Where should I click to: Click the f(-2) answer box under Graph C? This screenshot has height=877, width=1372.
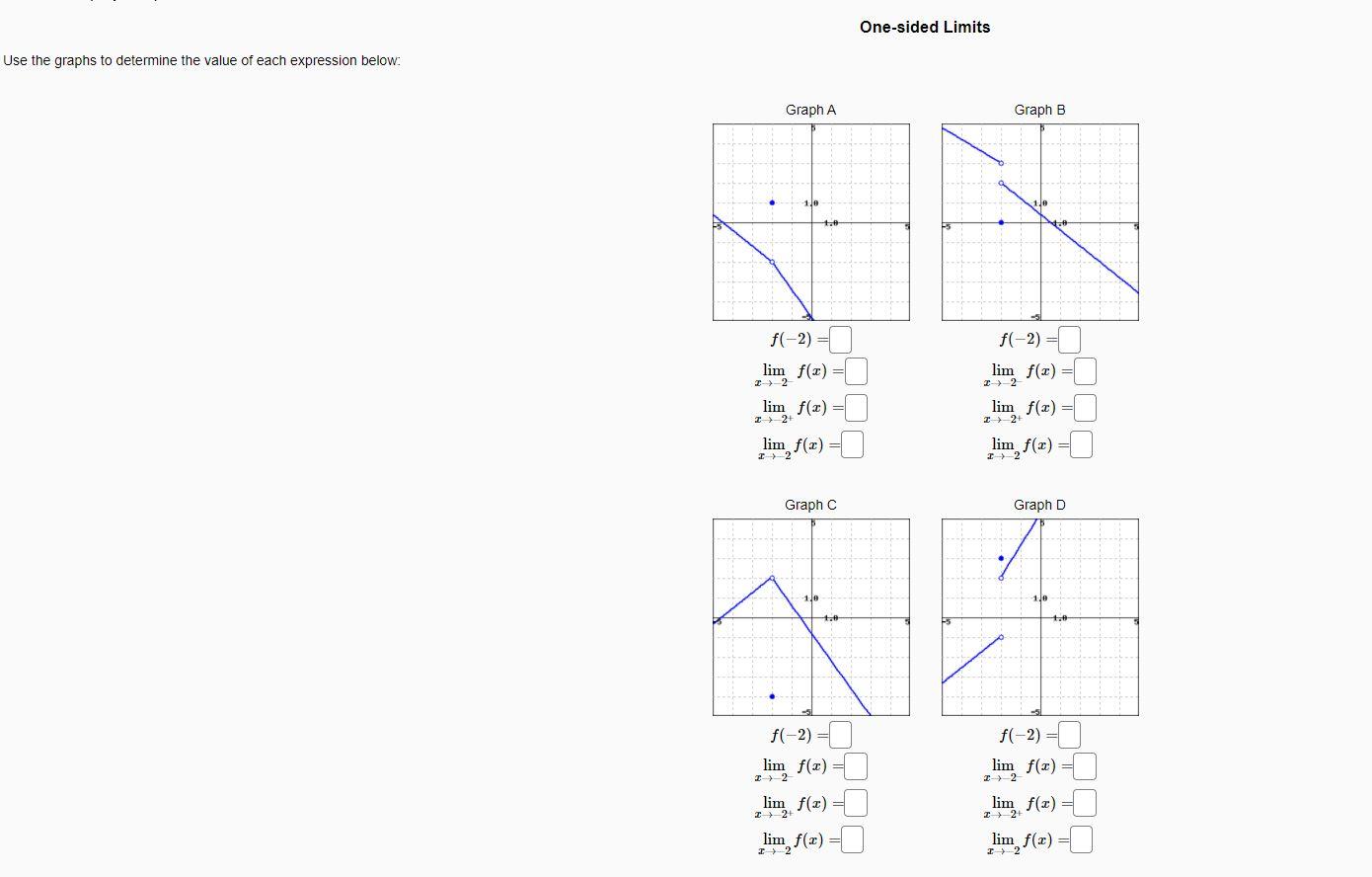tap(838, 734)
